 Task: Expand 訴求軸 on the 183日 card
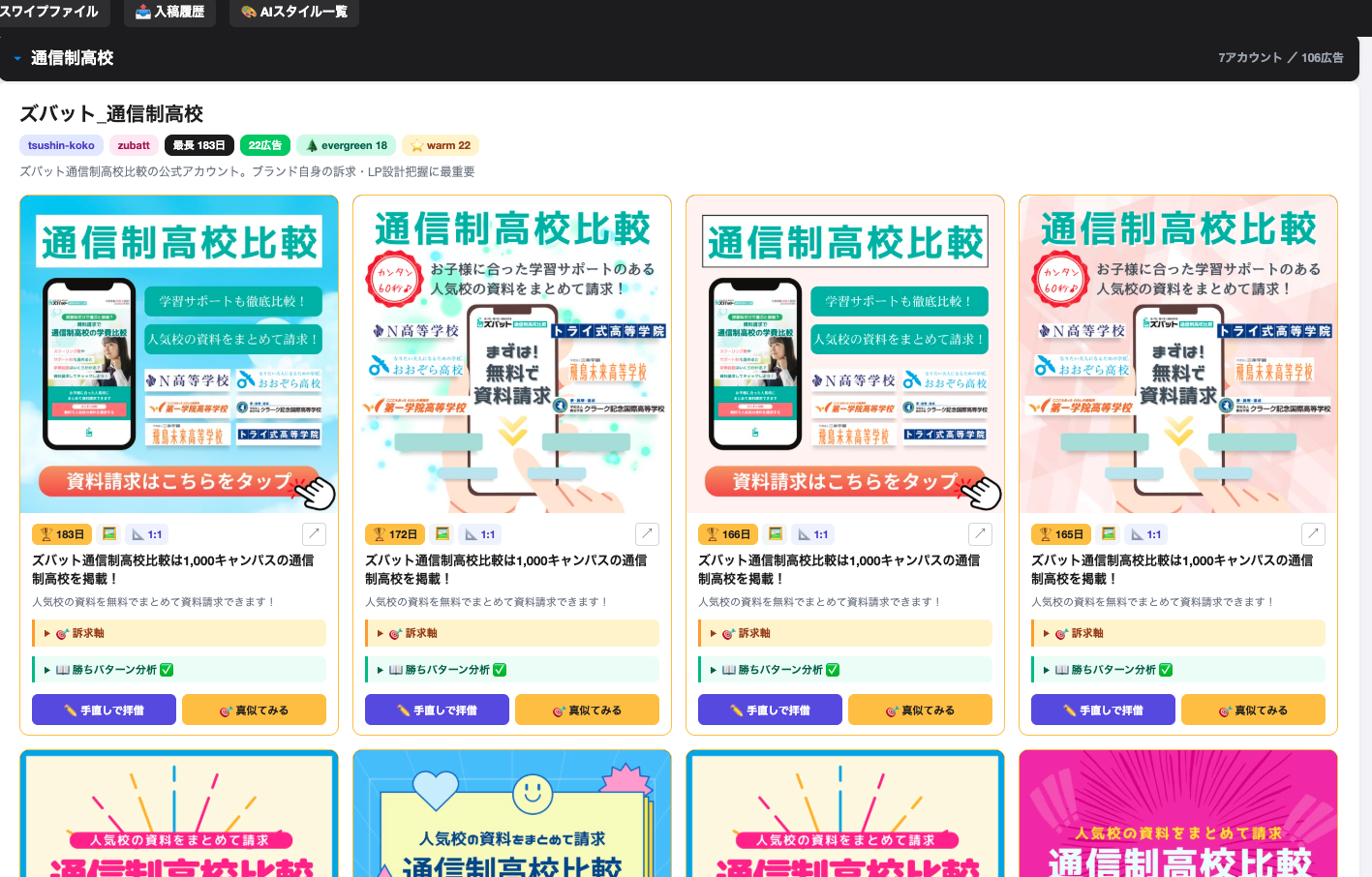(x=179, y=633)
